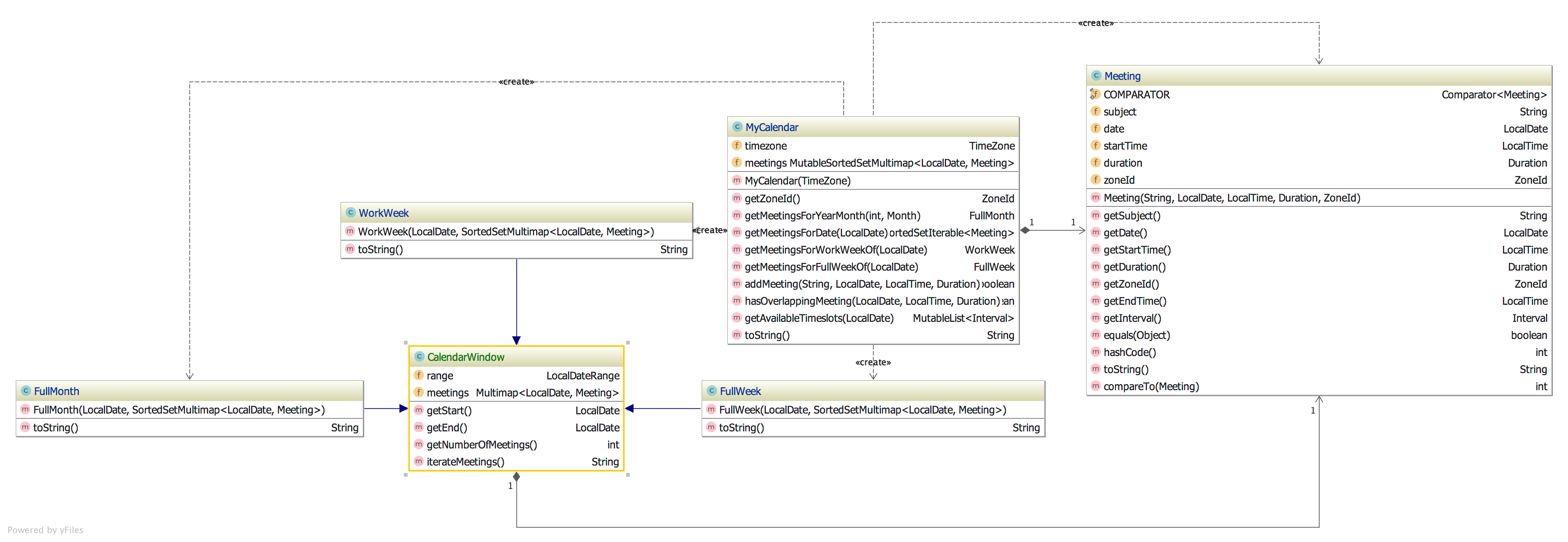Click the Meeting constructor signature row
The width and height of the screenshot is (1568, 542).
click(1319, 198)
